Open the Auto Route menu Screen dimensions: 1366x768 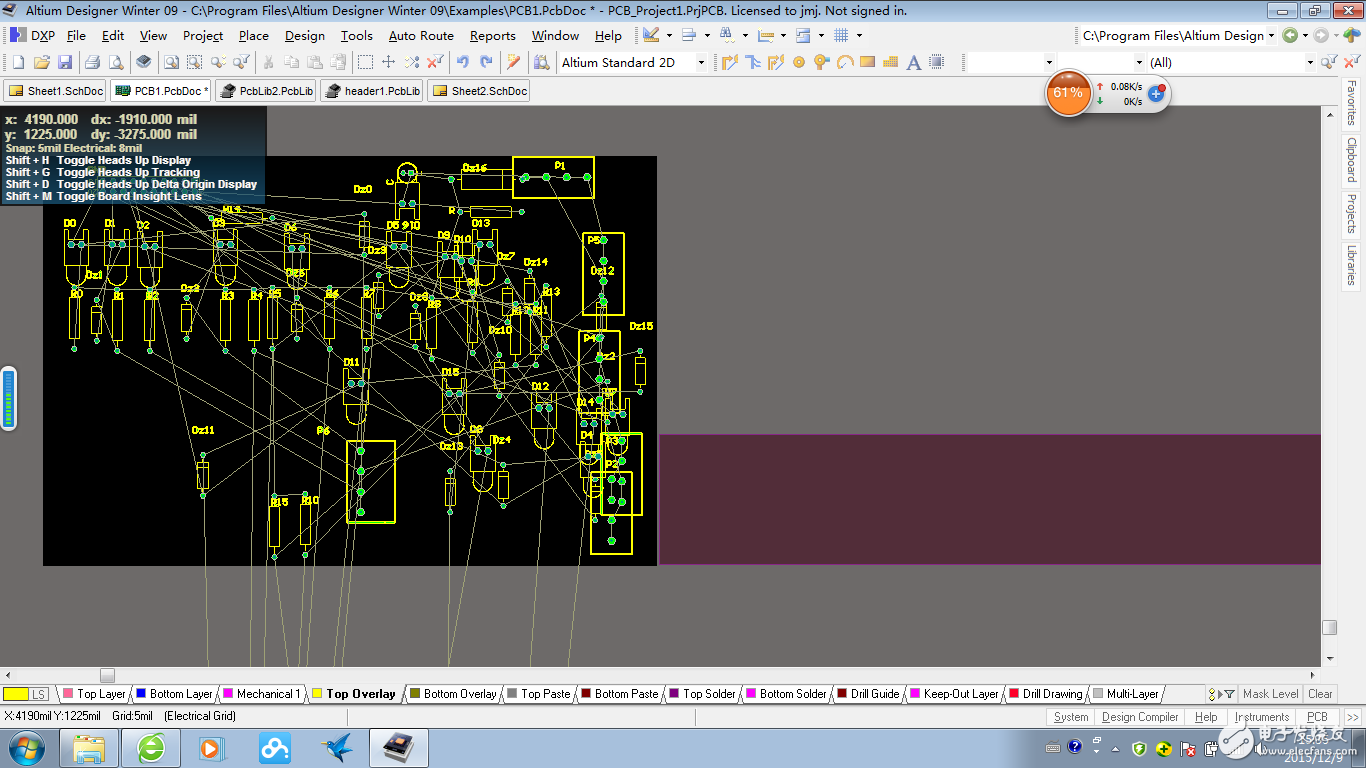pos(421,35)
